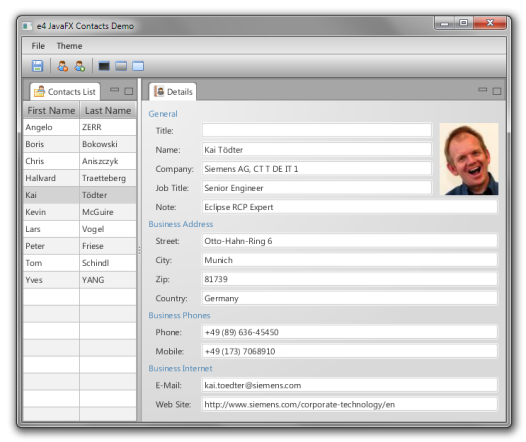Select the dark theme toolbar icon
Viewport: 526px width, 442px height.
click(x=104, y=66)
